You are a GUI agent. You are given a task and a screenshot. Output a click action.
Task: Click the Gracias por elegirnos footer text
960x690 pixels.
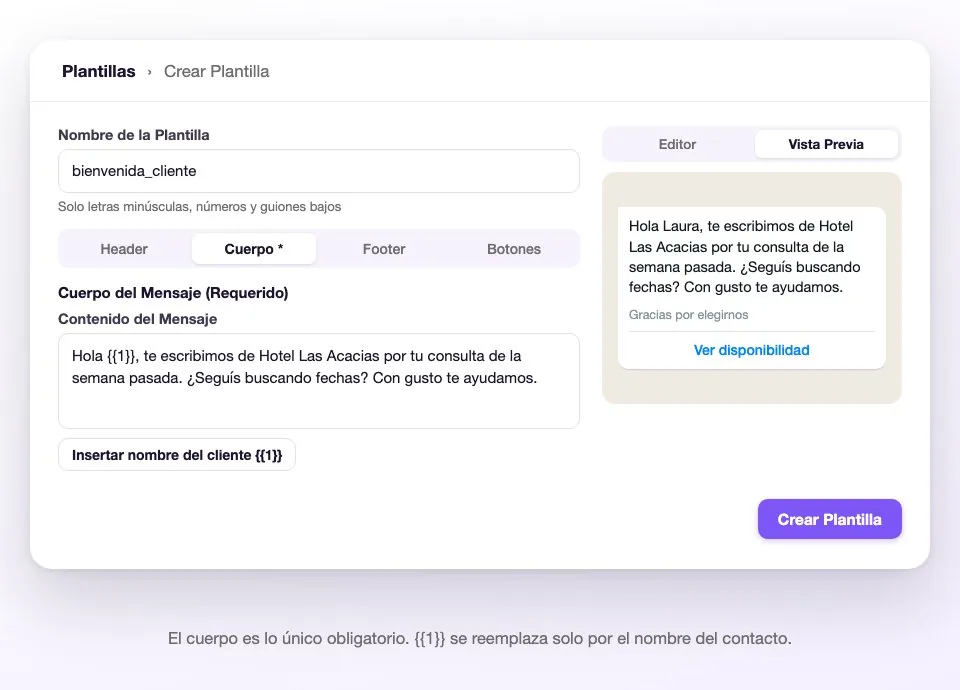688,315
